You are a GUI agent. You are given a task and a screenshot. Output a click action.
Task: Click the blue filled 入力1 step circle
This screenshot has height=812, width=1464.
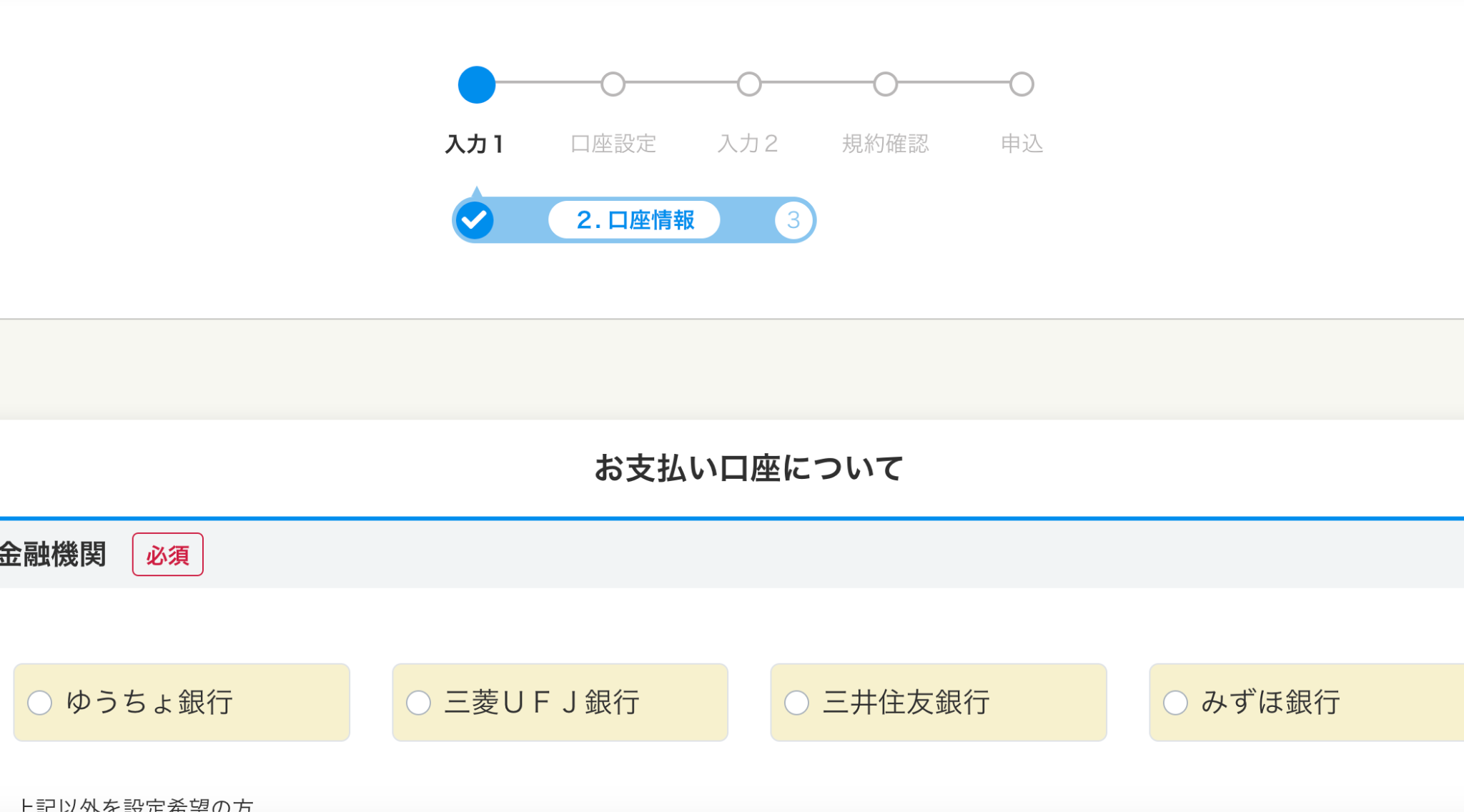coord(476,84)
